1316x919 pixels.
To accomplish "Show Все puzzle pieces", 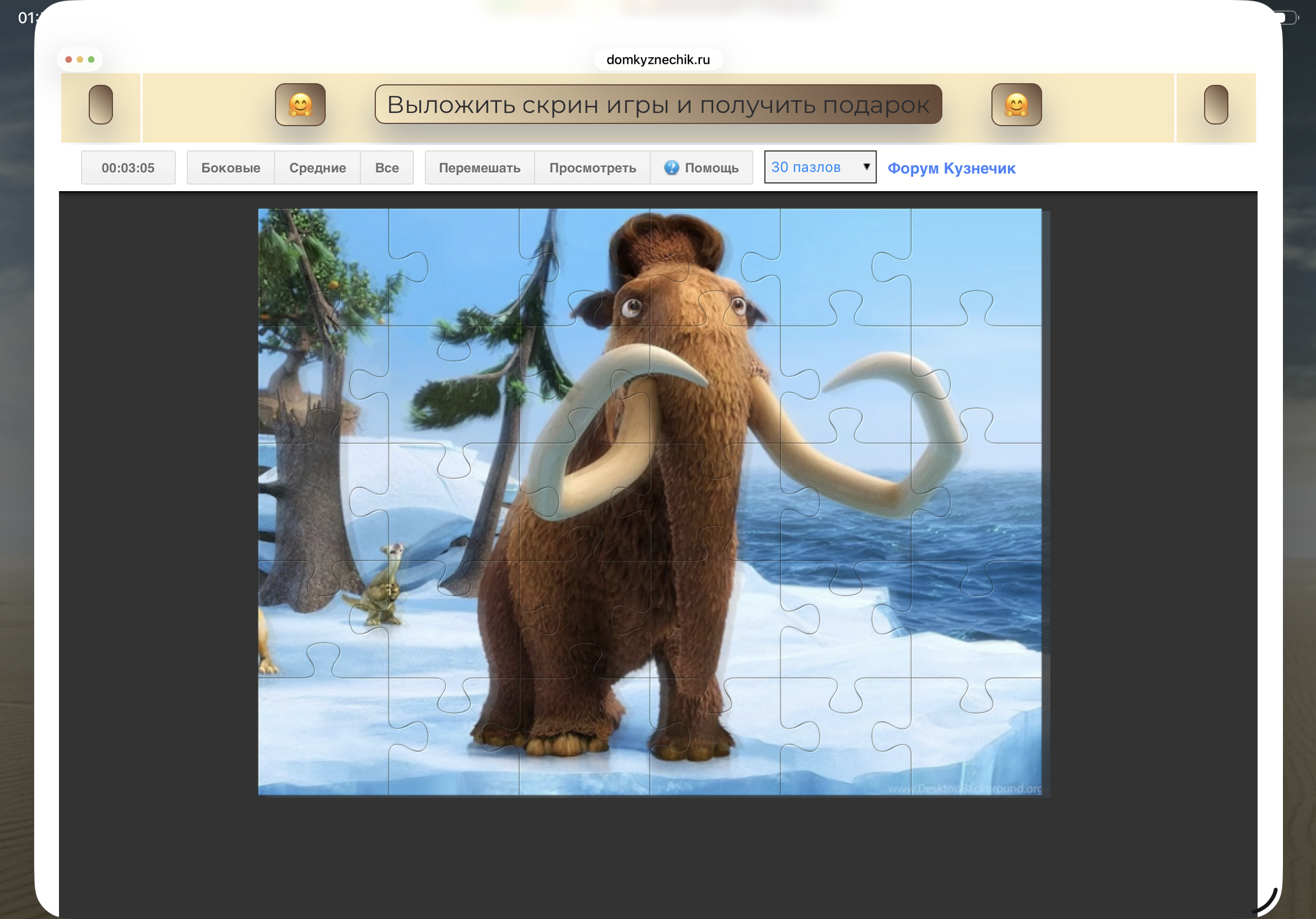I will click(x=387, y=168).
